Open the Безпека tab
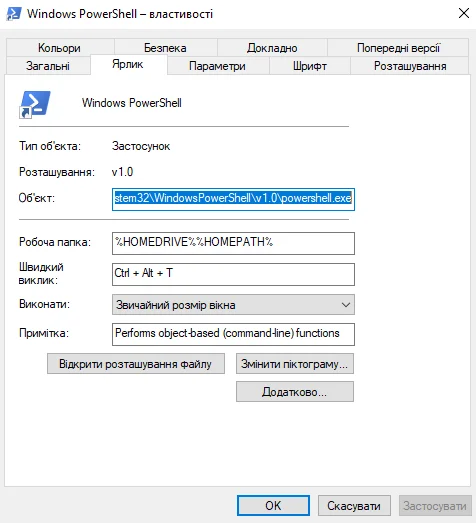 click(165, 48)
